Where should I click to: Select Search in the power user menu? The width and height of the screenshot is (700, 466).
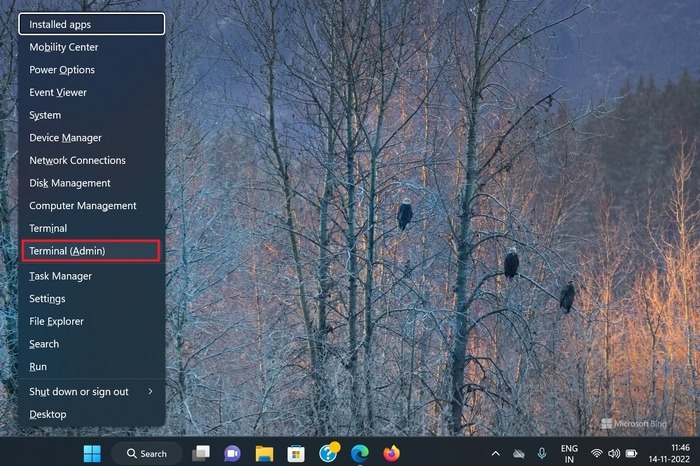coord(92,344)
